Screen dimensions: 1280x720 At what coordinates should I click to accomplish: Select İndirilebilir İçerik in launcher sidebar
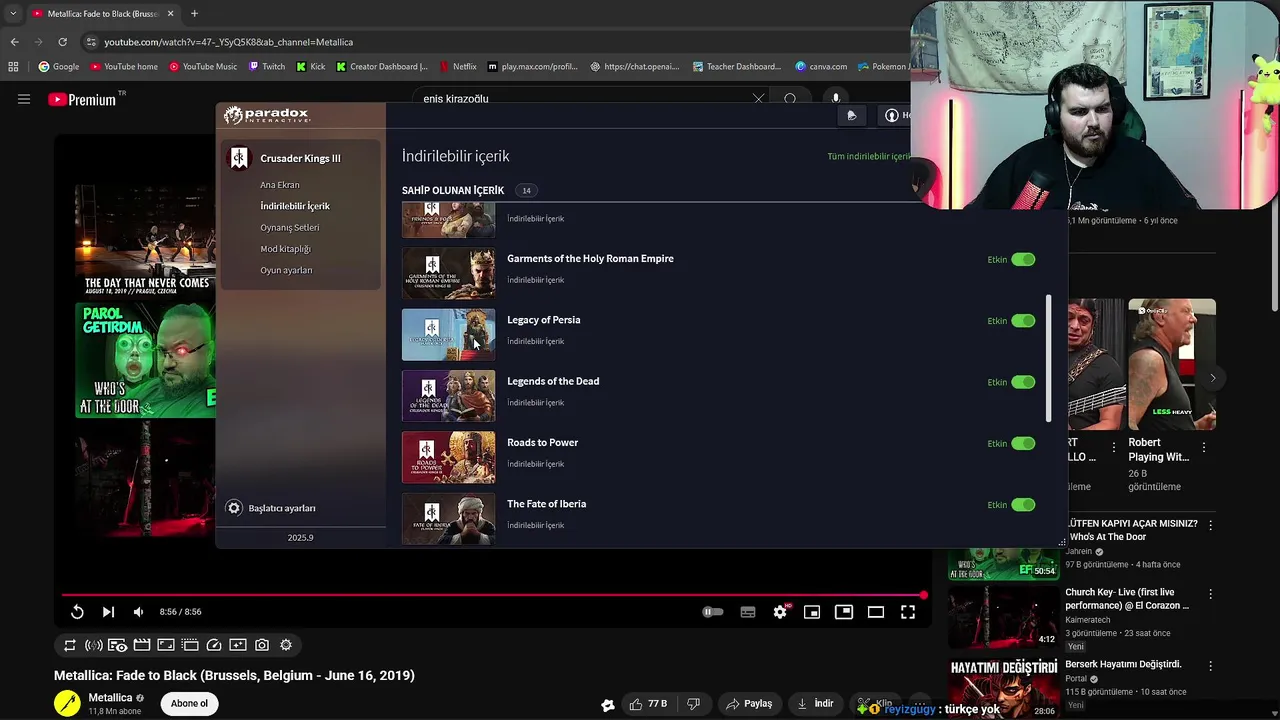click(295, 206)
